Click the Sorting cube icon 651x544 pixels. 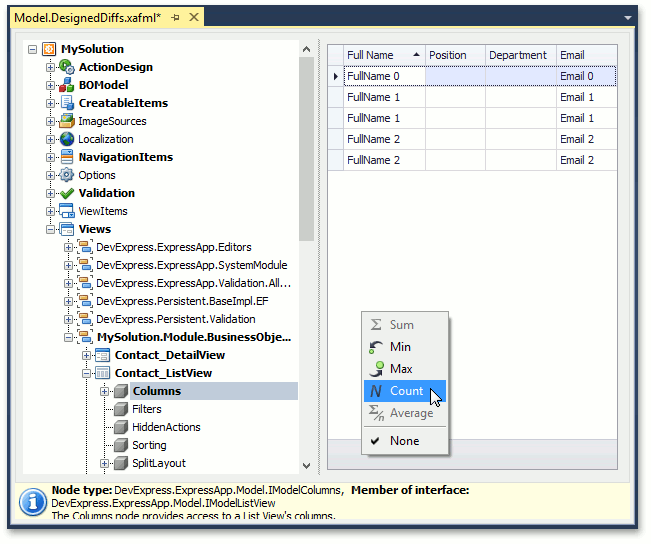120,445
